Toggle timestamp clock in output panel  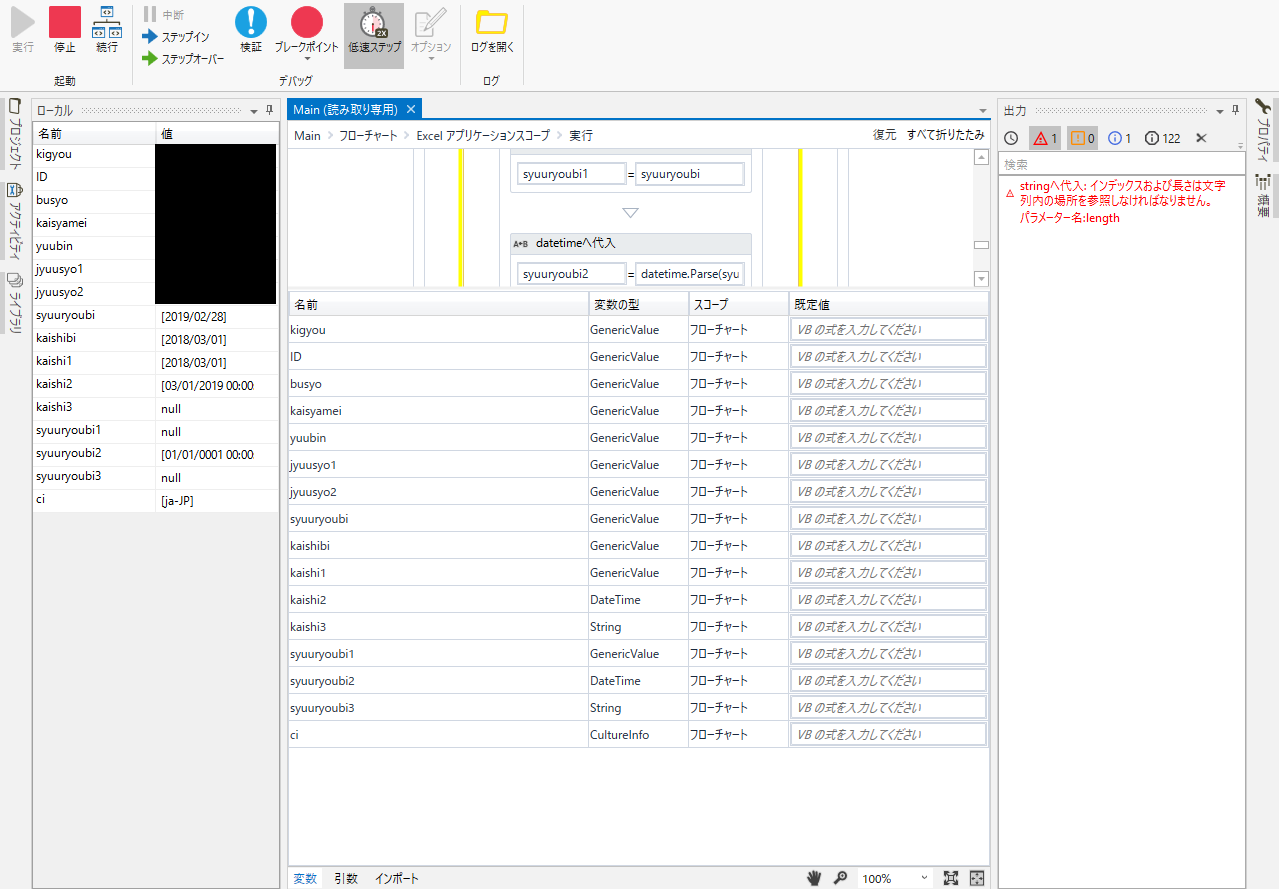pos(1011,138)
